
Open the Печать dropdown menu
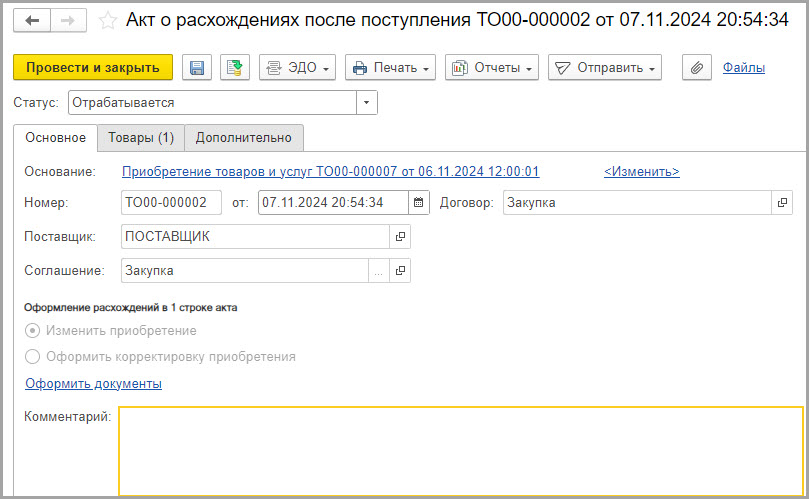390,68
